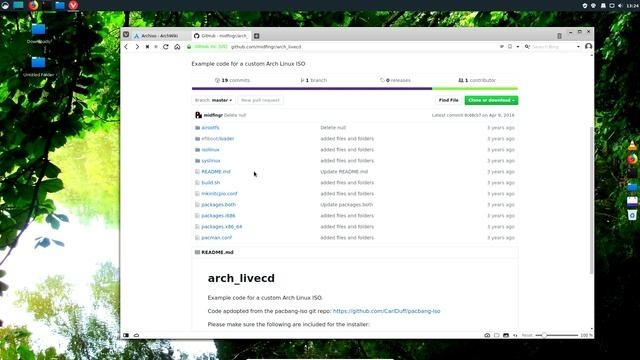Screen dimensions: 640x360
Task: Open the build.sh file
Action: point(211,183)
